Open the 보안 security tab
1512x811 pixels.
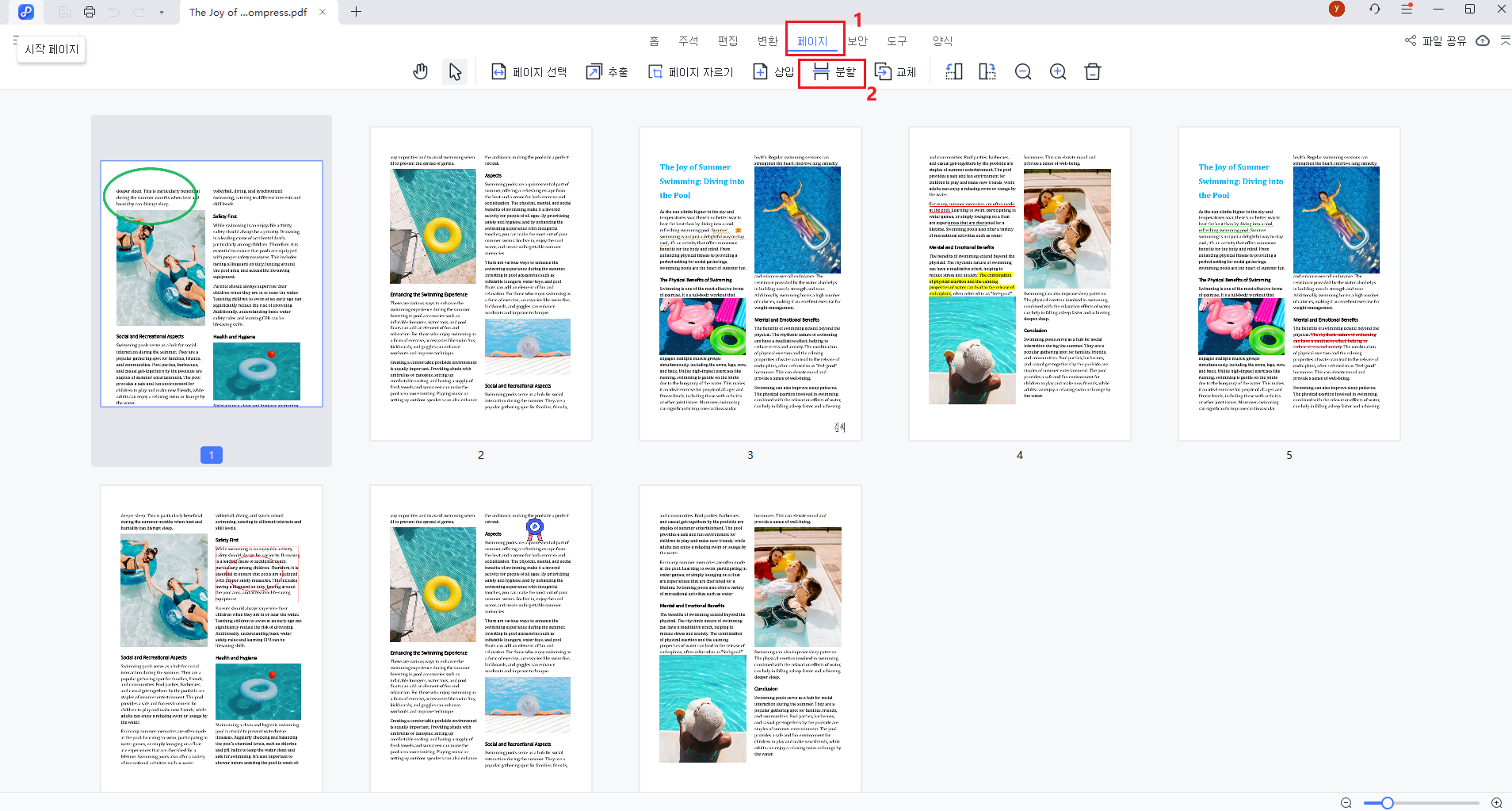click(857, 40)
